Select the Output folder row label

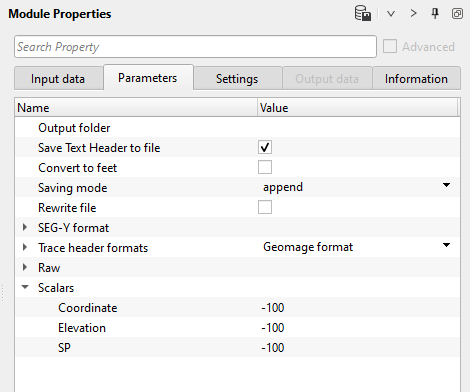pos(74,128)
